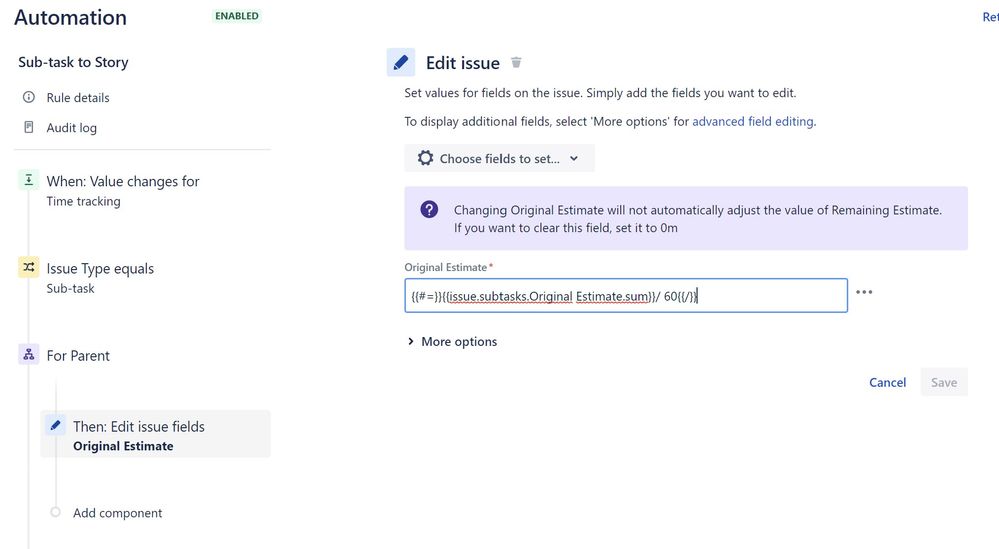Click the For Parent branch icon
Screen dimensions: 999x549
pos(29,355)
